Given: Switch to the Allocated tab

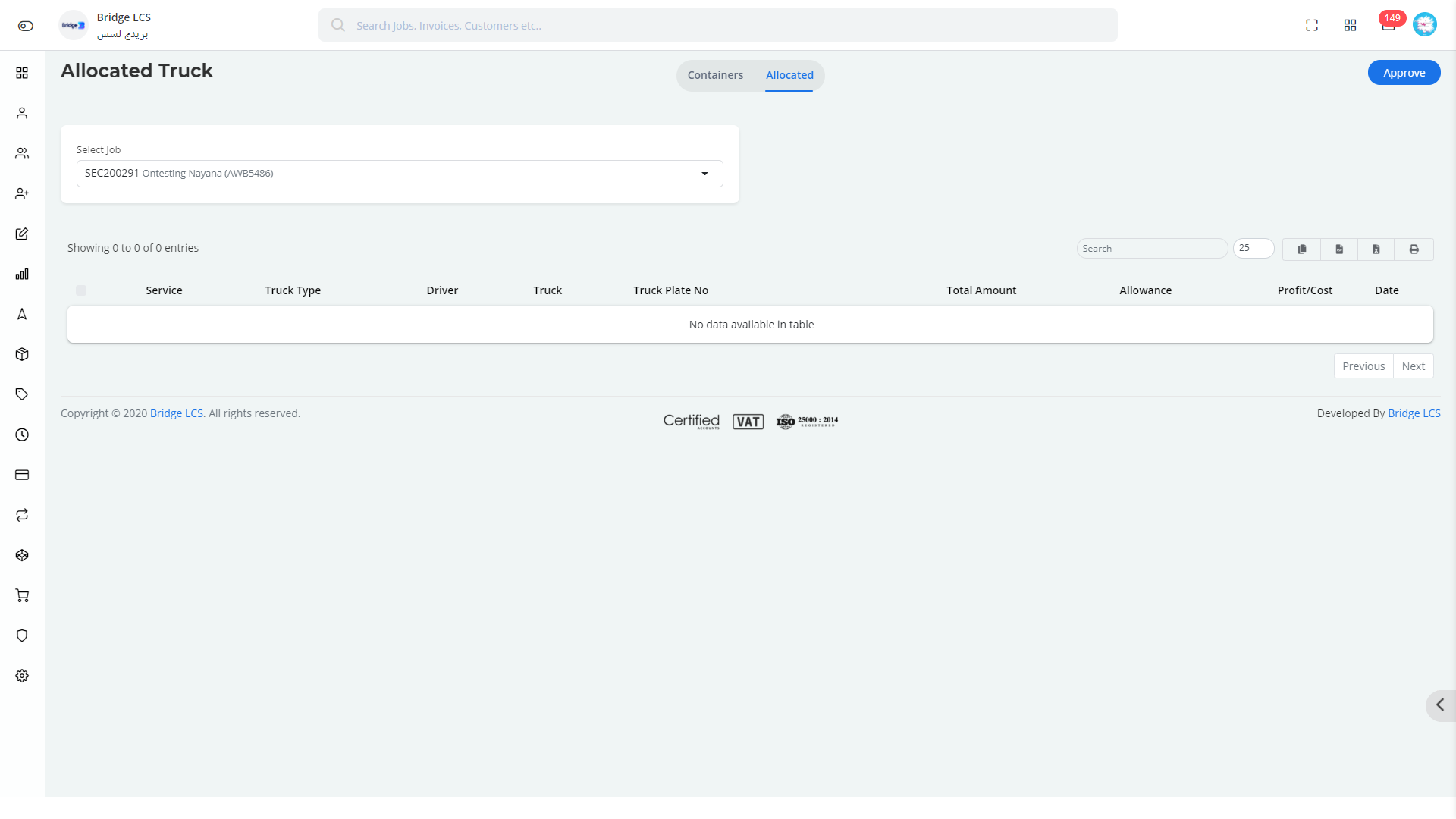Looking at the screenshot, I should 790,75.
